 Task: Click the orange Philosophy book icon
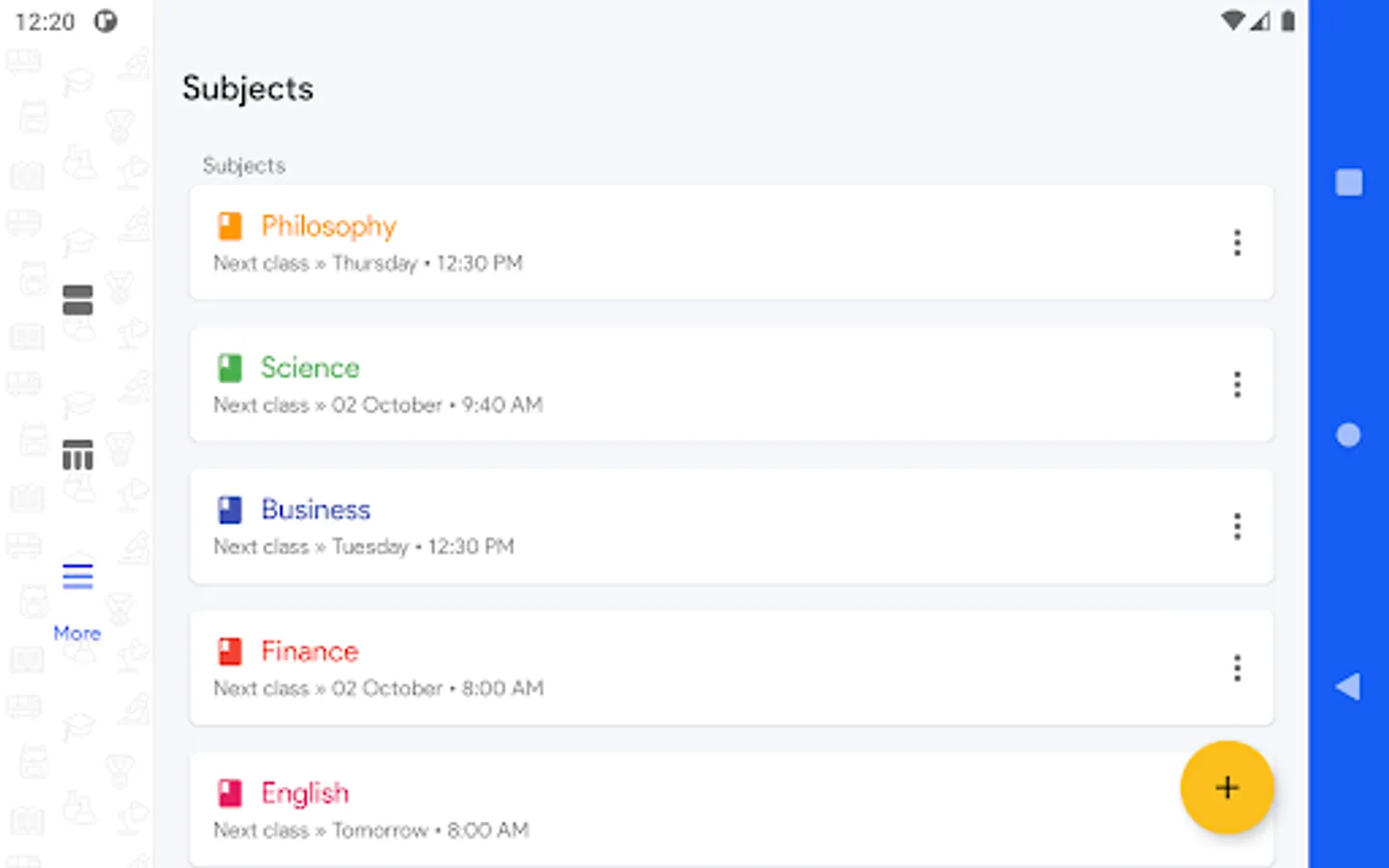click(x=230, y=226)
